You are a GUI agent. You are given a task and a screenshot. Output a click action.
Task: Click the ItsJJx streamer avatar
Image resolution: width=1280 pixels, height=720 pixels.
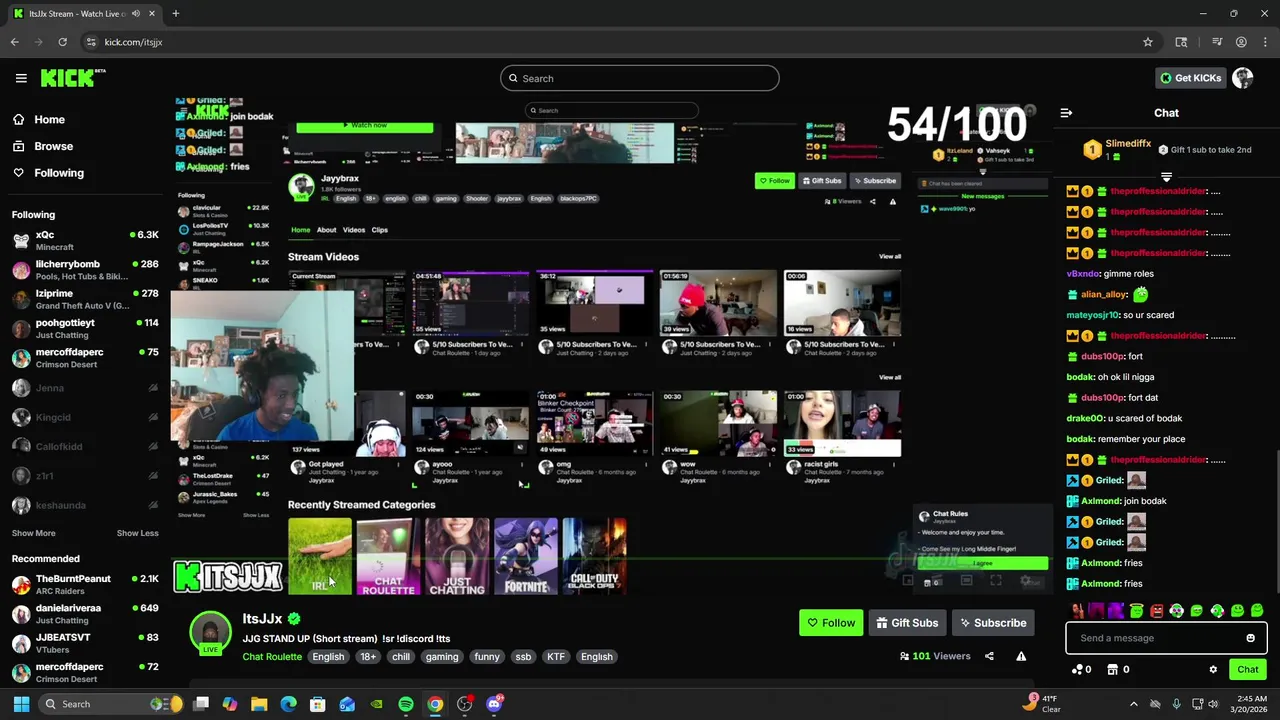coord(210,633)
